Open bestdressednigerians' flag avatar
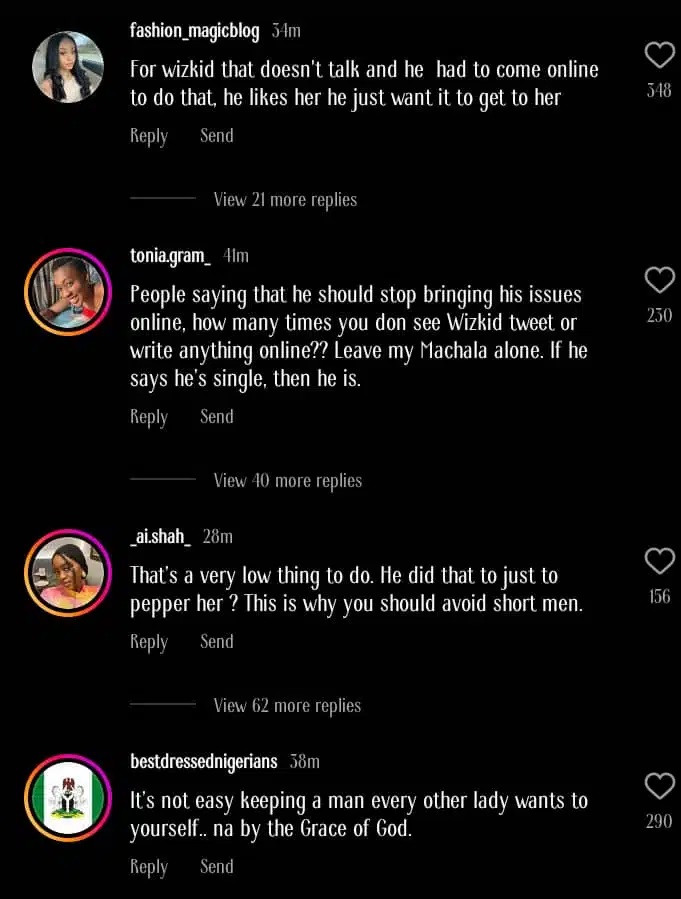The image size is (681, 899). click(x=68, y=797)
